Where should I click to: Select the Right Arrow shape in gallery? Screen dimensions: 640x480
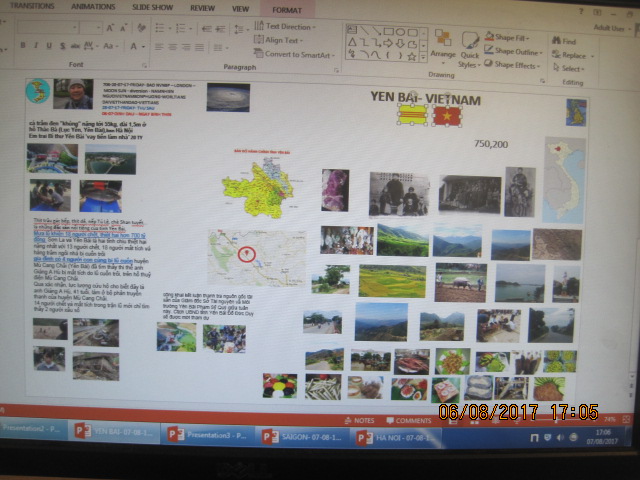coord(388,43)
